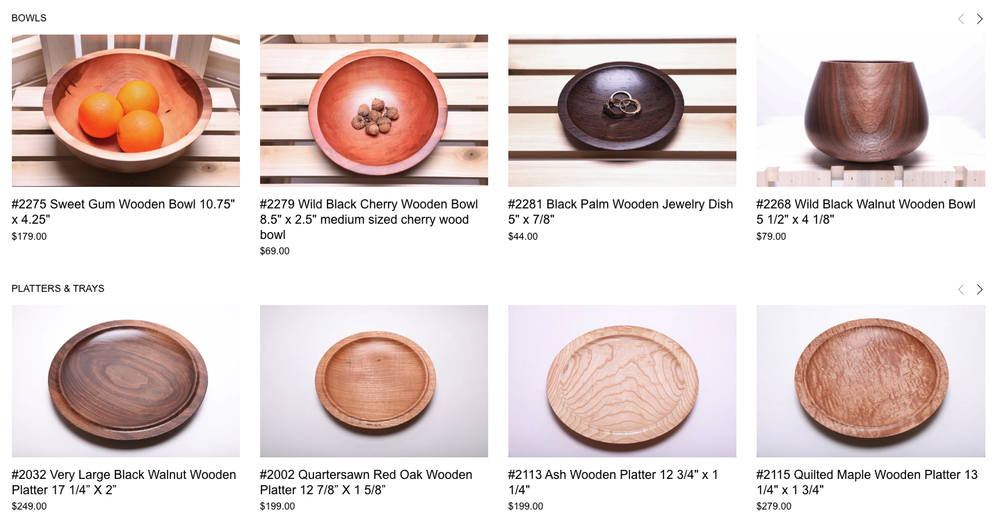Go back in Platters & Trays carousel
This screenshot has height=526, width=1000.
pyautogui.click(x=960, y=289)
